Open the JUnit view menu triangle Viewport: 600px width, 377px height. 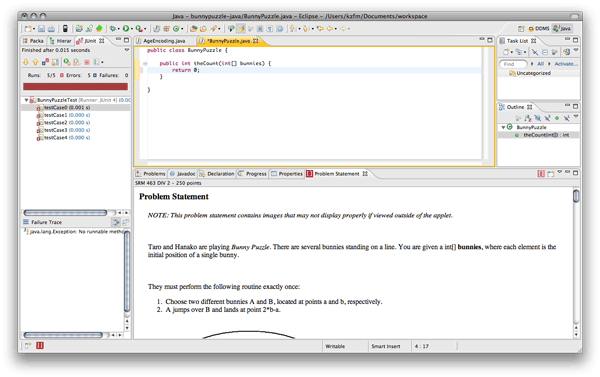[x=127, y=50]
